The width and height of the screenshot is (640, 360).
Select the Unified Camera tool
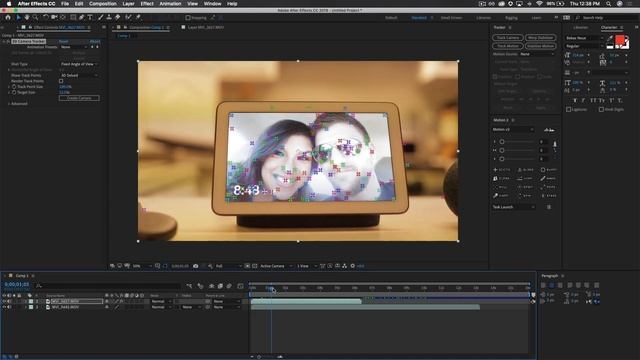[54, 18]
